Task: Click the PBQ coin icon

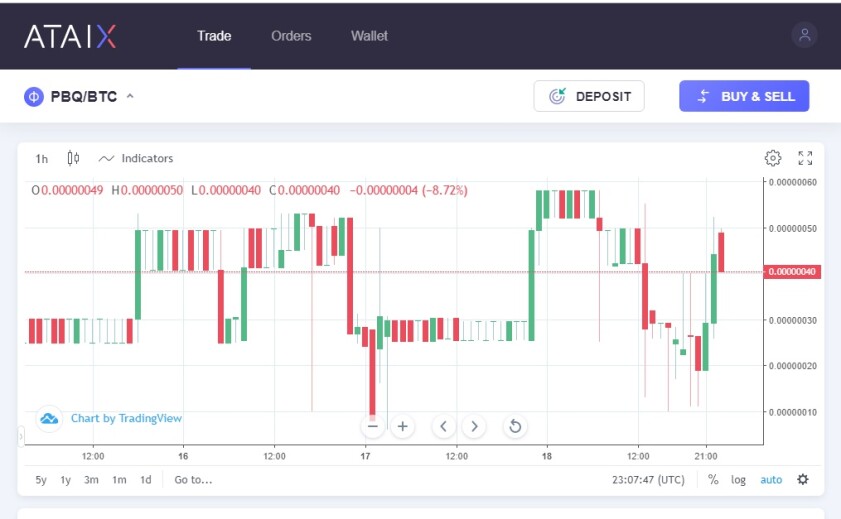Action: pos(34,97)
